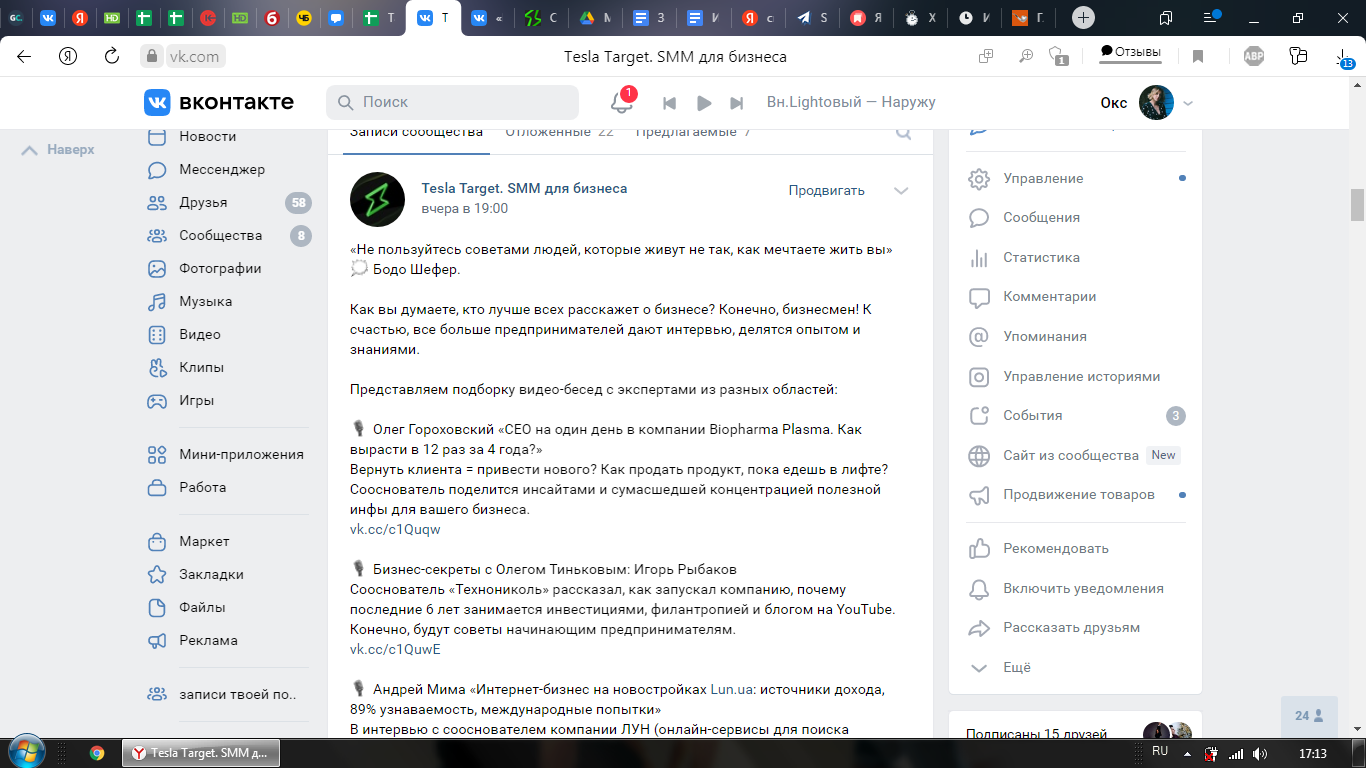Open link vk.cc/c1Quqw
This screenshot has height=768, width=1366.
(395, 529)
